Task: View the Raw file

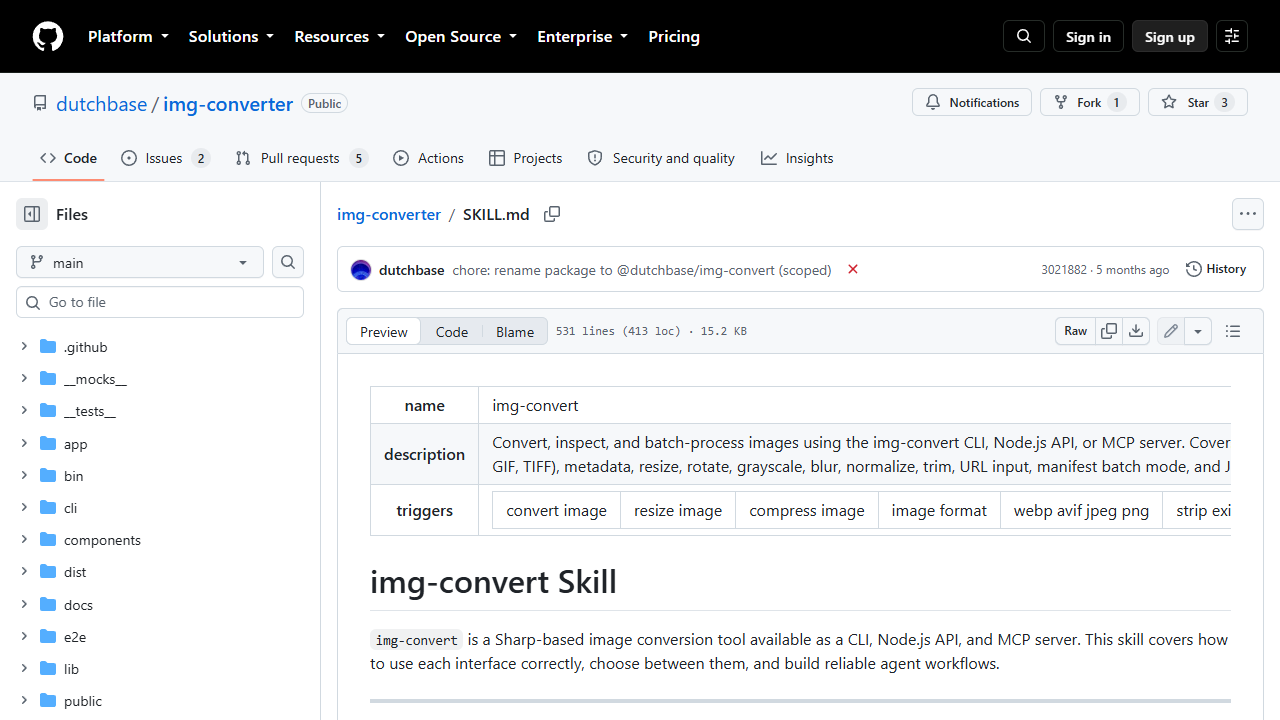Action: 1076,331
